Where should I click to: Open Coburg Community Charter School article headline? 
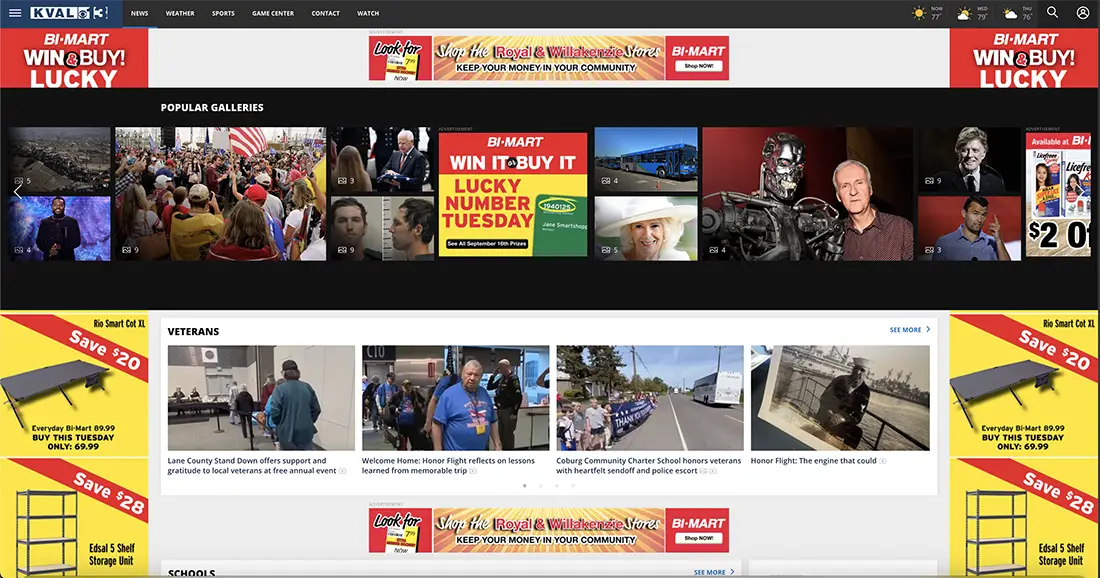coord(648,466)
